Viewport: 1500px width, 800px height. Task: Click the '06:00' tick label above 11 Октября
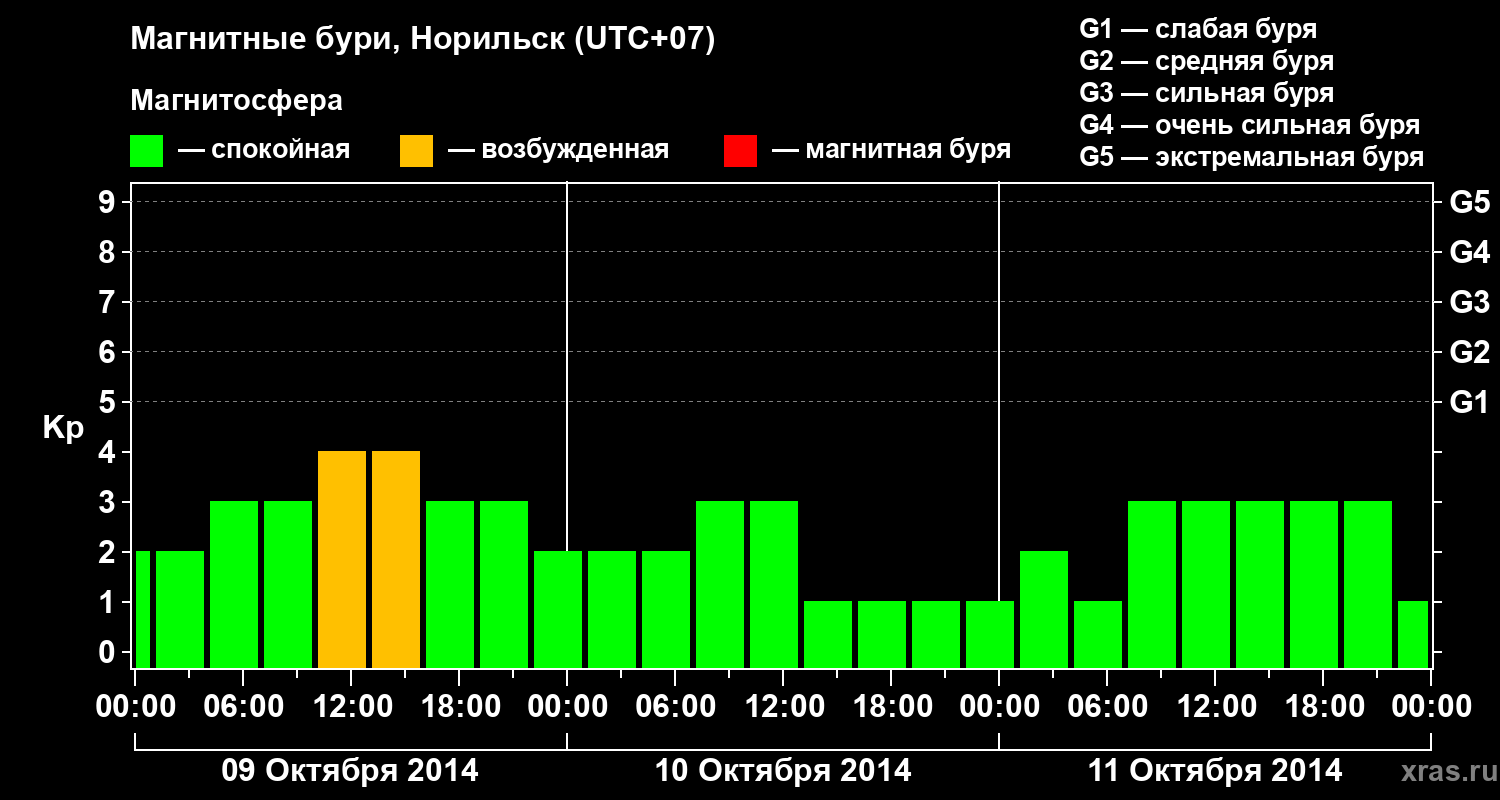[1107, 706]
